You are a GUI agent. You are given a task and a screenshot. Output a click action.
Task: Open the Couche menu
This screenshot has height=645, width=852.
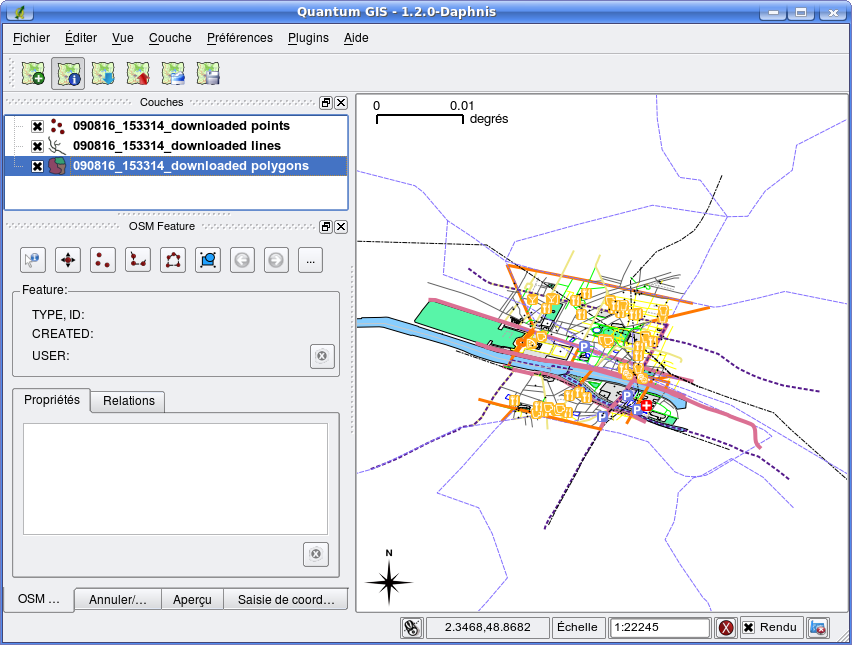point(170,38)
